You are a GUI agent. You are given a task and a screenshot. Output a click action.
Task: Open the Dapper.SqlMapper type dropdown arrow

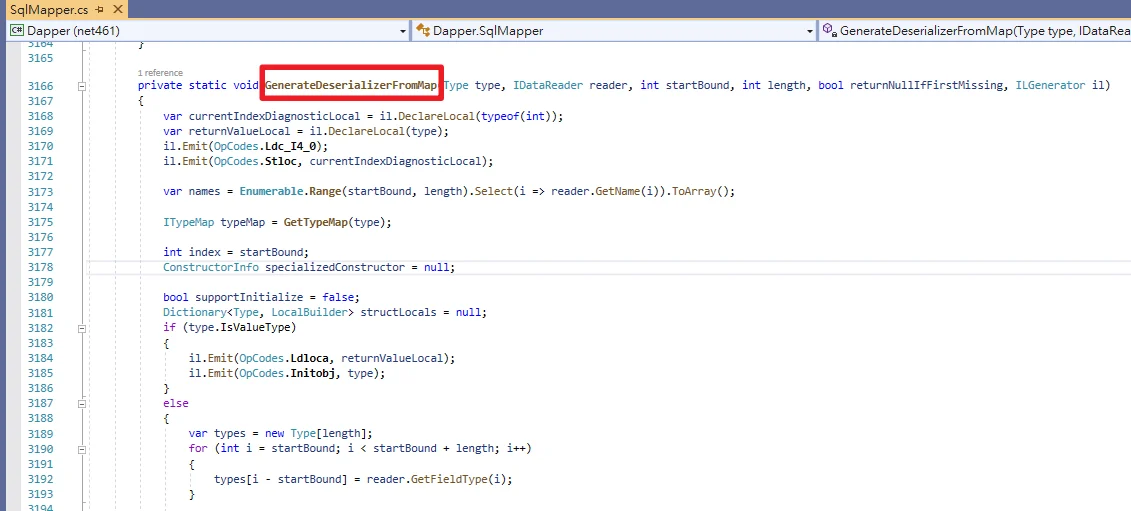810,32
